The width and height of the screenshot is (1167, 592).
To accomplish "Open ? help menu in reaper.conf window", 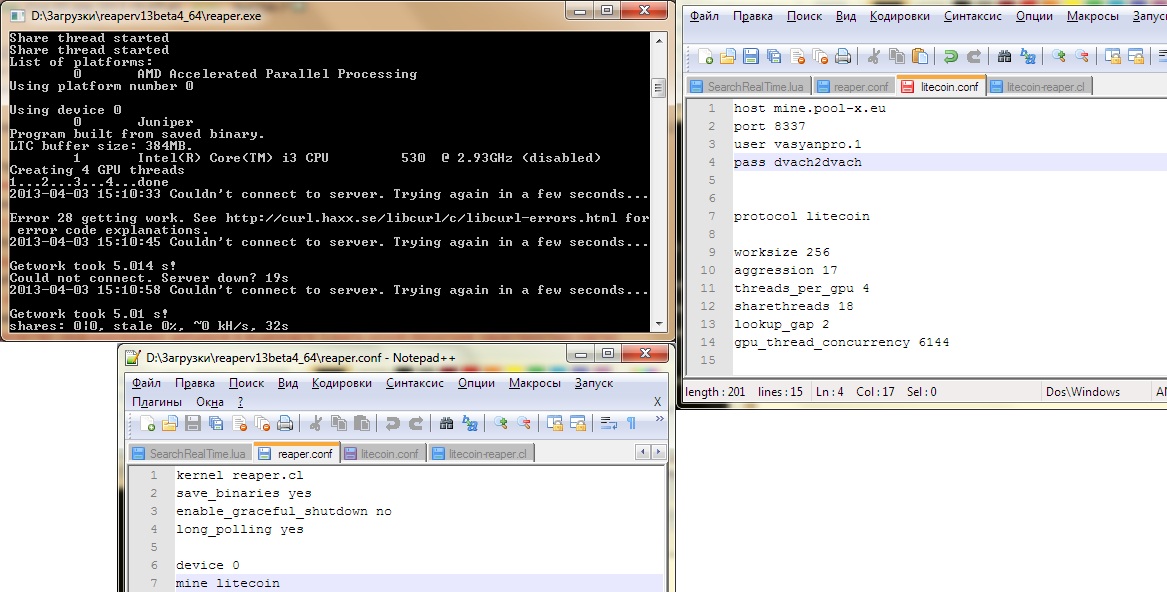I will click(x=240, y=402).
